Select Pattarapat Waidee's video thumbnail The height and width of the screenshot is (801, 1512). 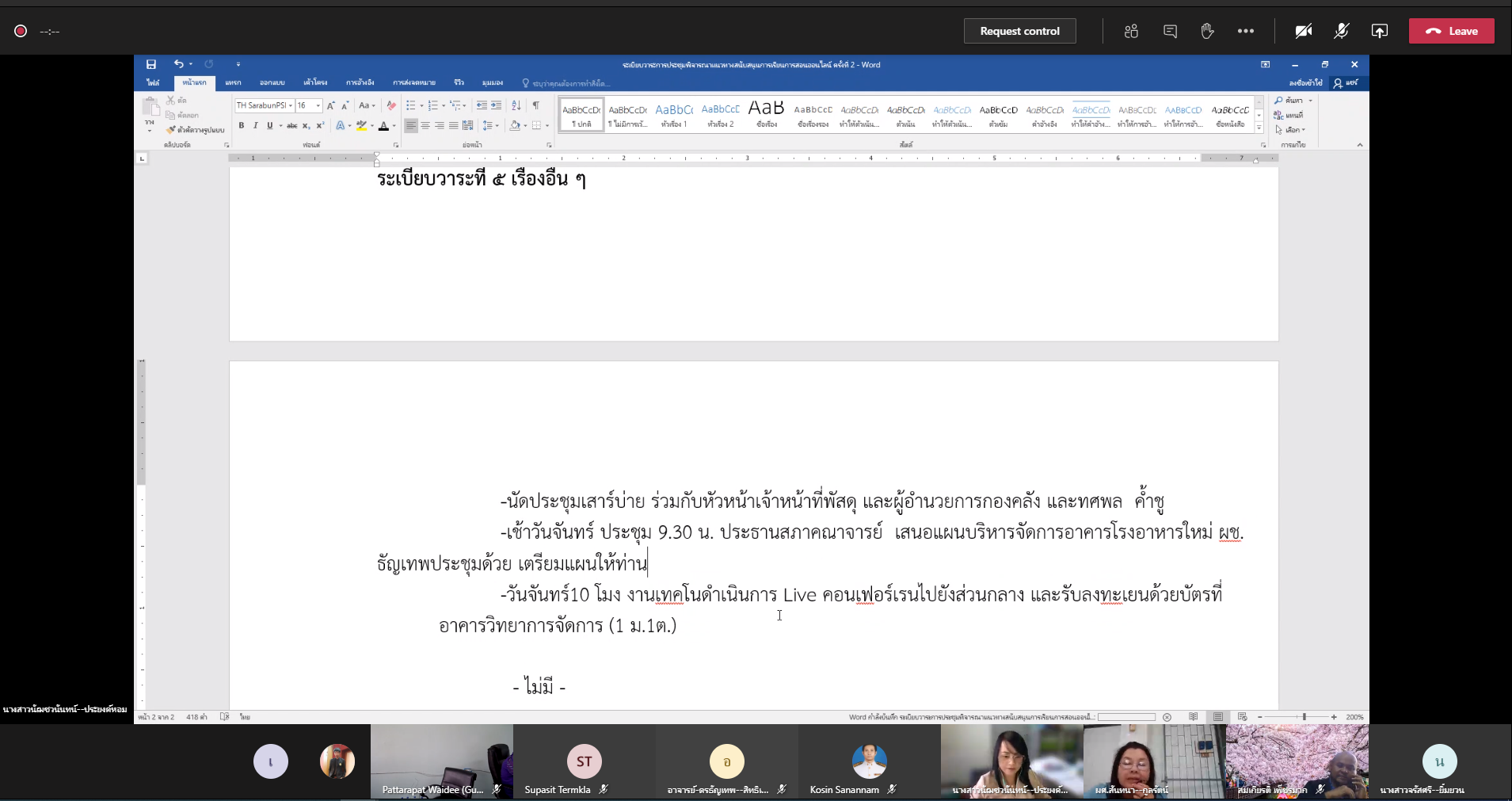point(441,761)
